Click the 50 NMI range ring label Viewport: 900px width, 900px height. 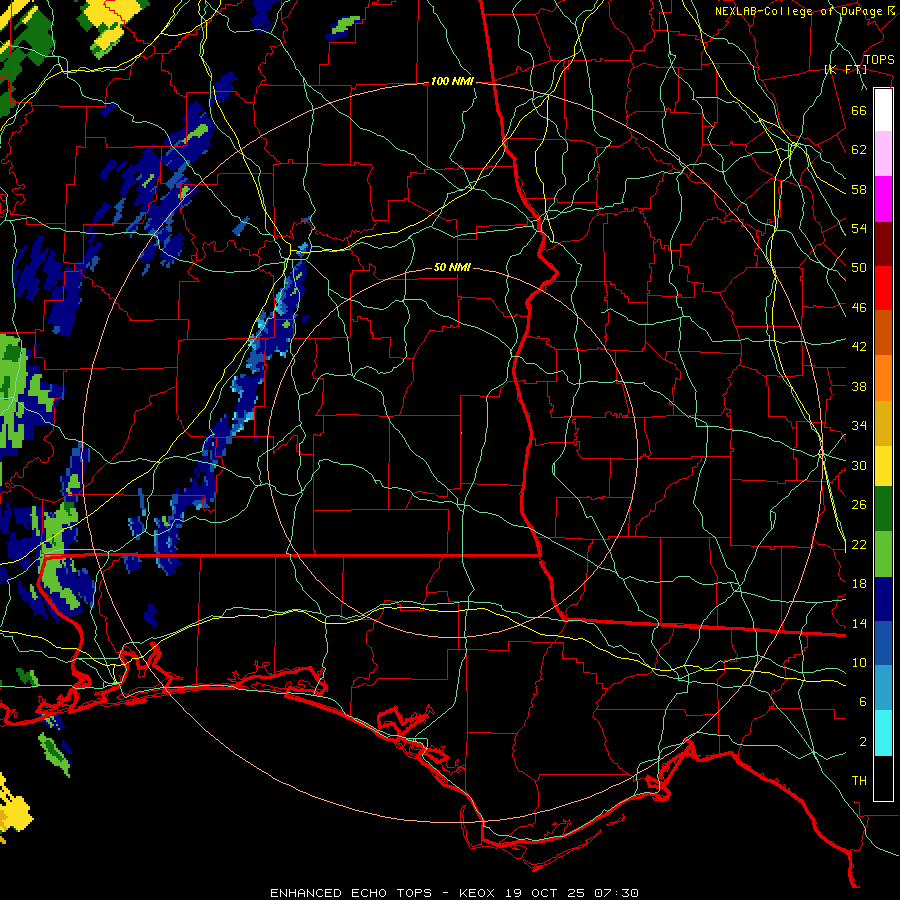452,267
